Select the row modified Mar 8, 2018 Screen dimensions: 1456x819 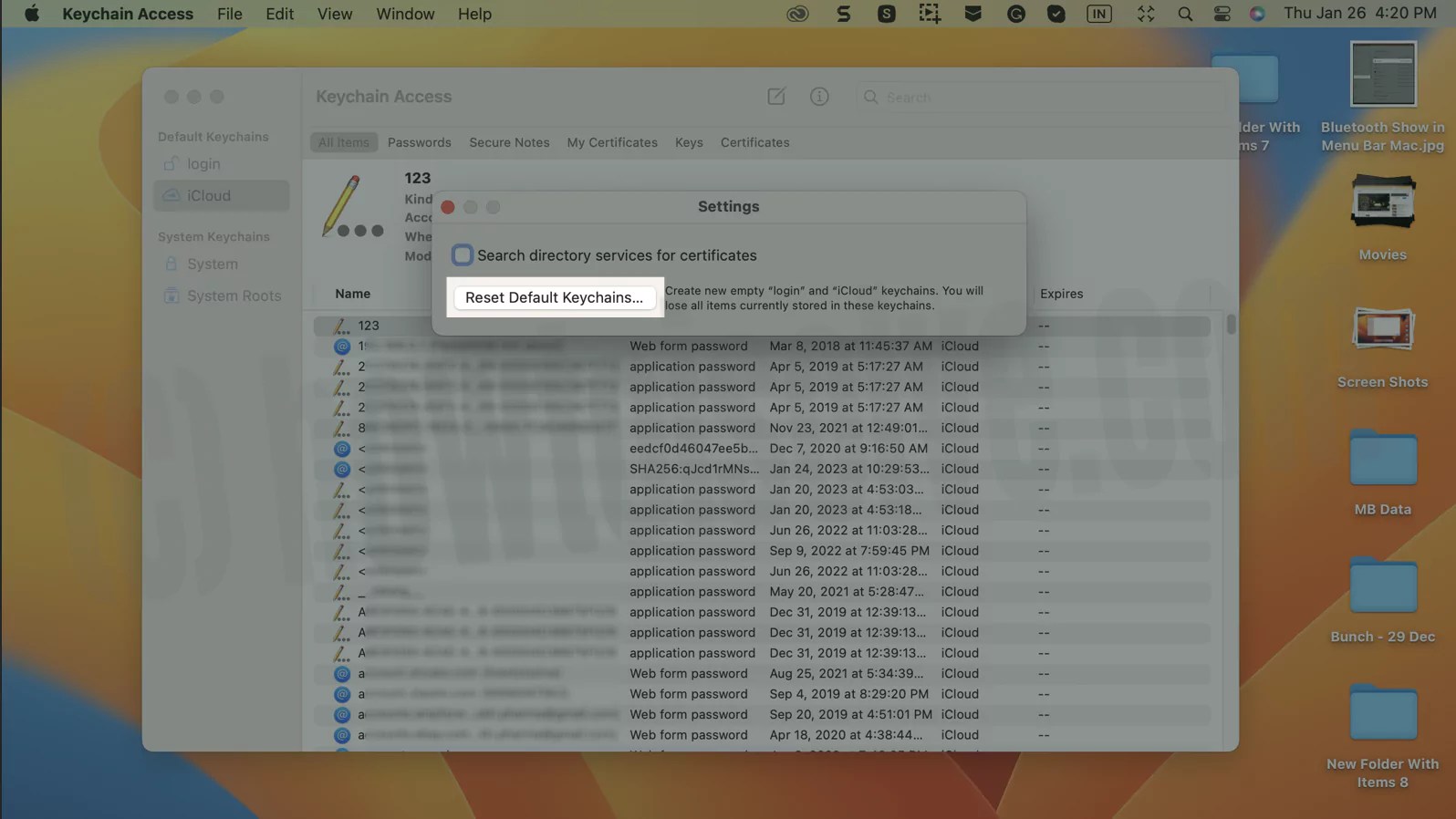(x=762, y=347)
